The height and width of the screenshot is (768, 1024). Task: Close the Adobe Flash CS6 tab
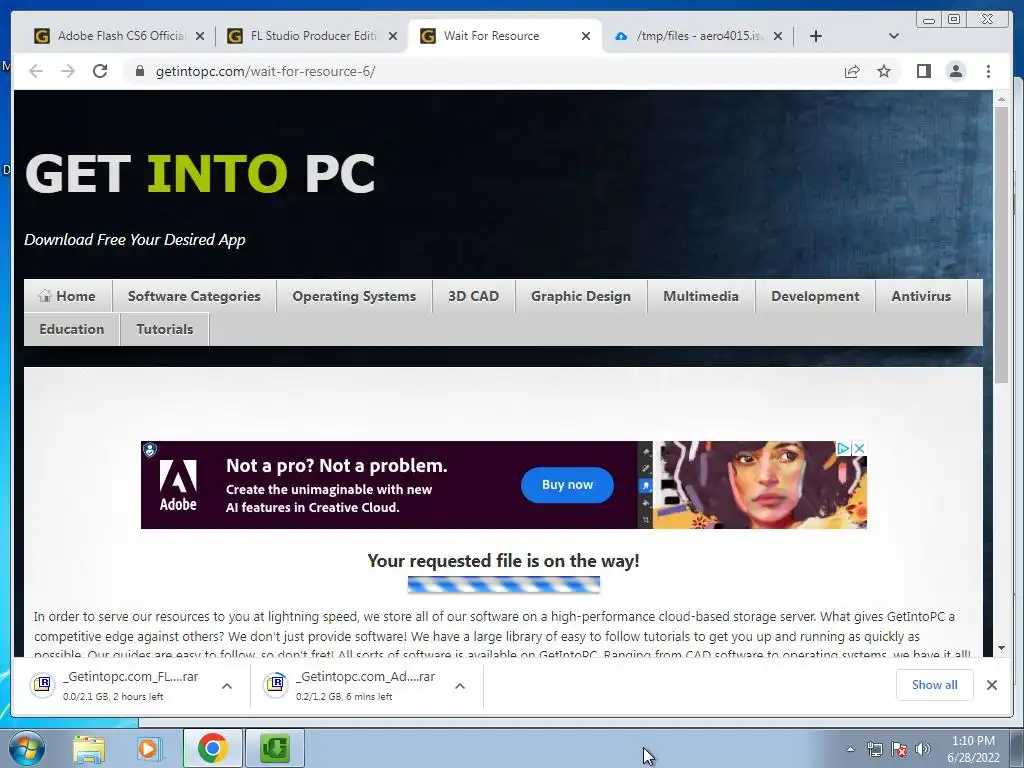[x=200, y=36]
